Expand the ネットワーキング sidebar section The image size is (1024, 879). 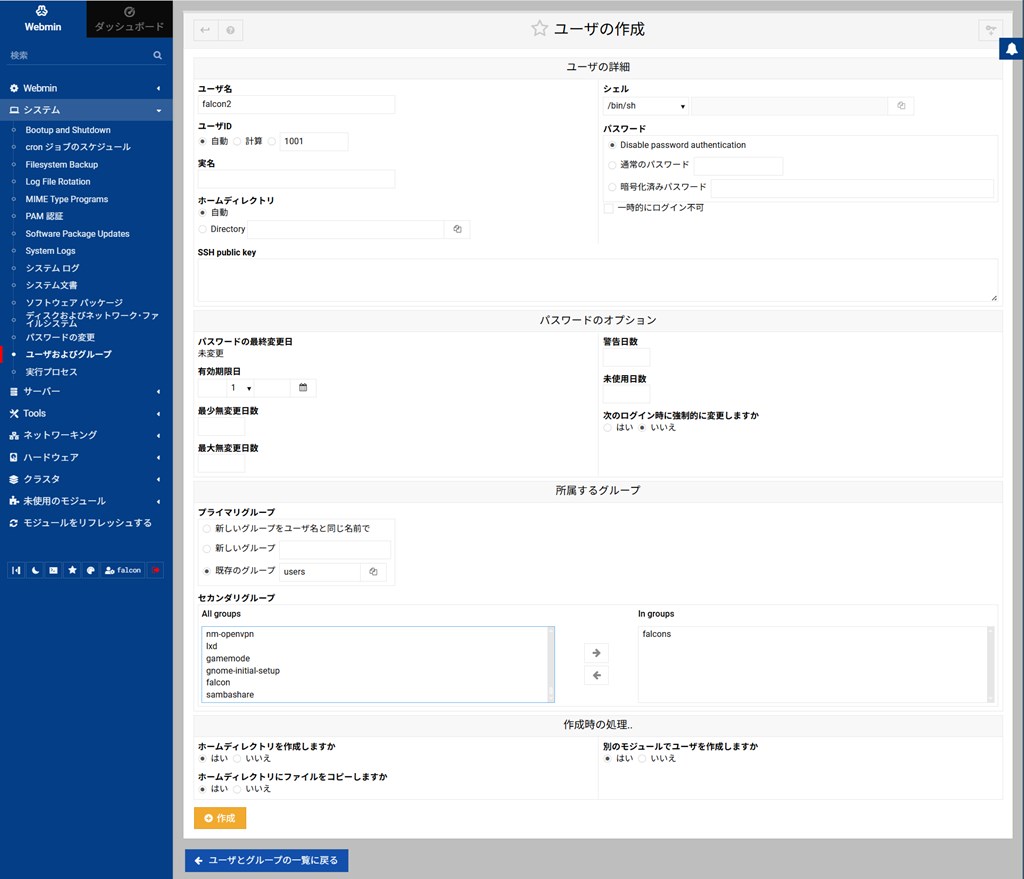coord(86,435)
